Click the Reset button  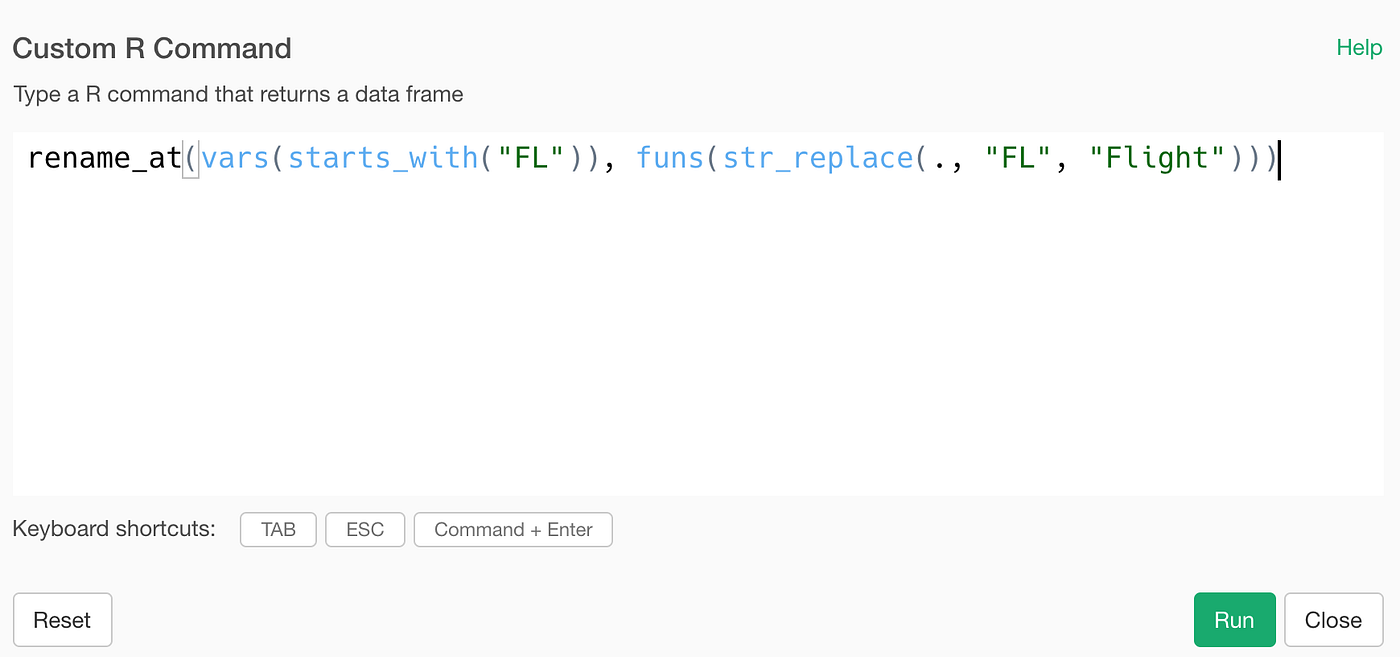point(62,619)
